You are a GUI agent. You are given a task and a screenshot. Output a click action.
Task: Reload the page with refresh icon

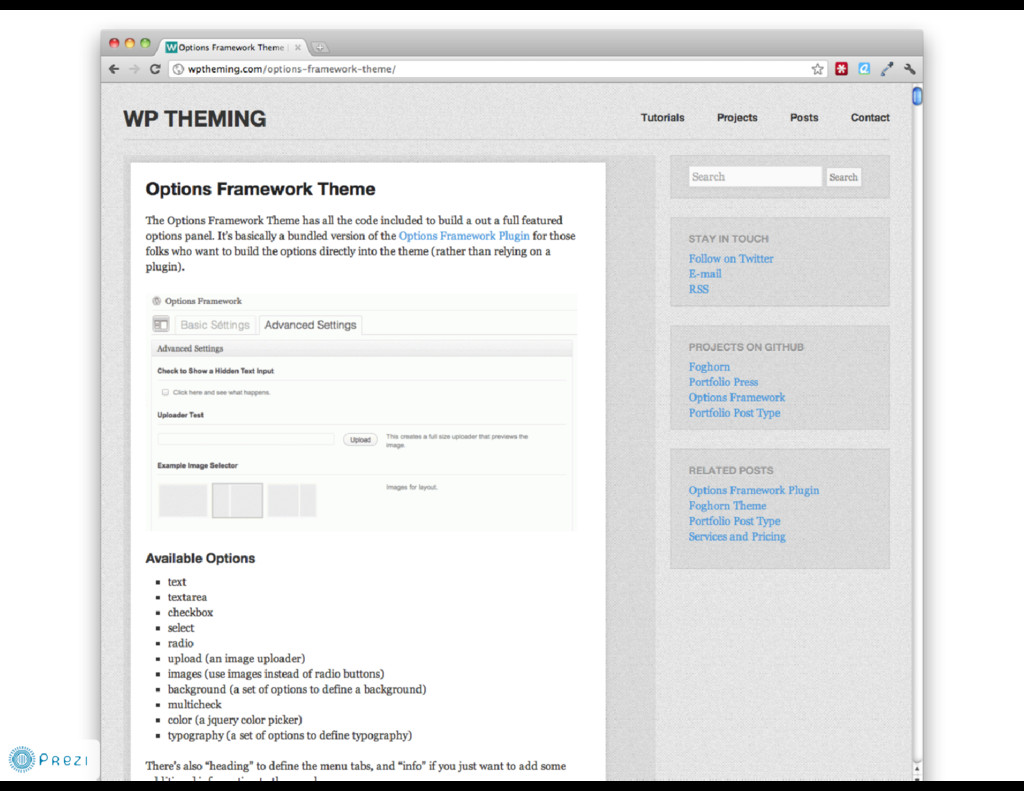tap(155, 69)
